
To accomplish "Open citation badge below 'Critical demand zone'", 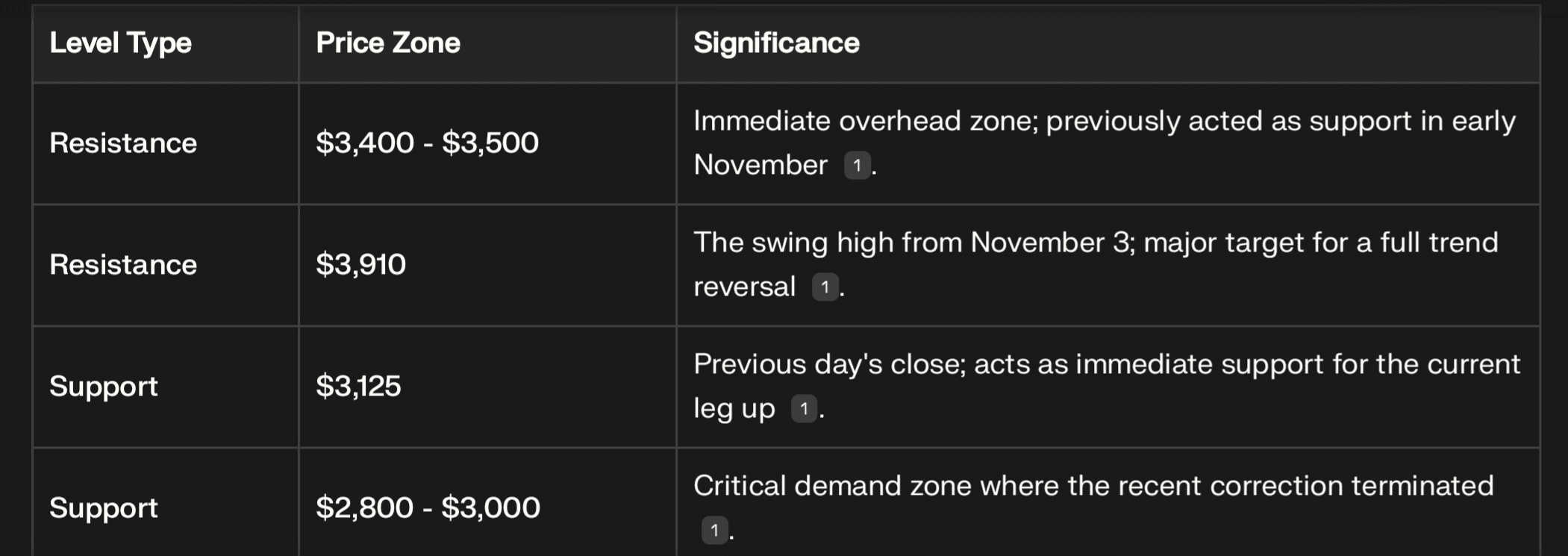I will [x=714, y=530].
